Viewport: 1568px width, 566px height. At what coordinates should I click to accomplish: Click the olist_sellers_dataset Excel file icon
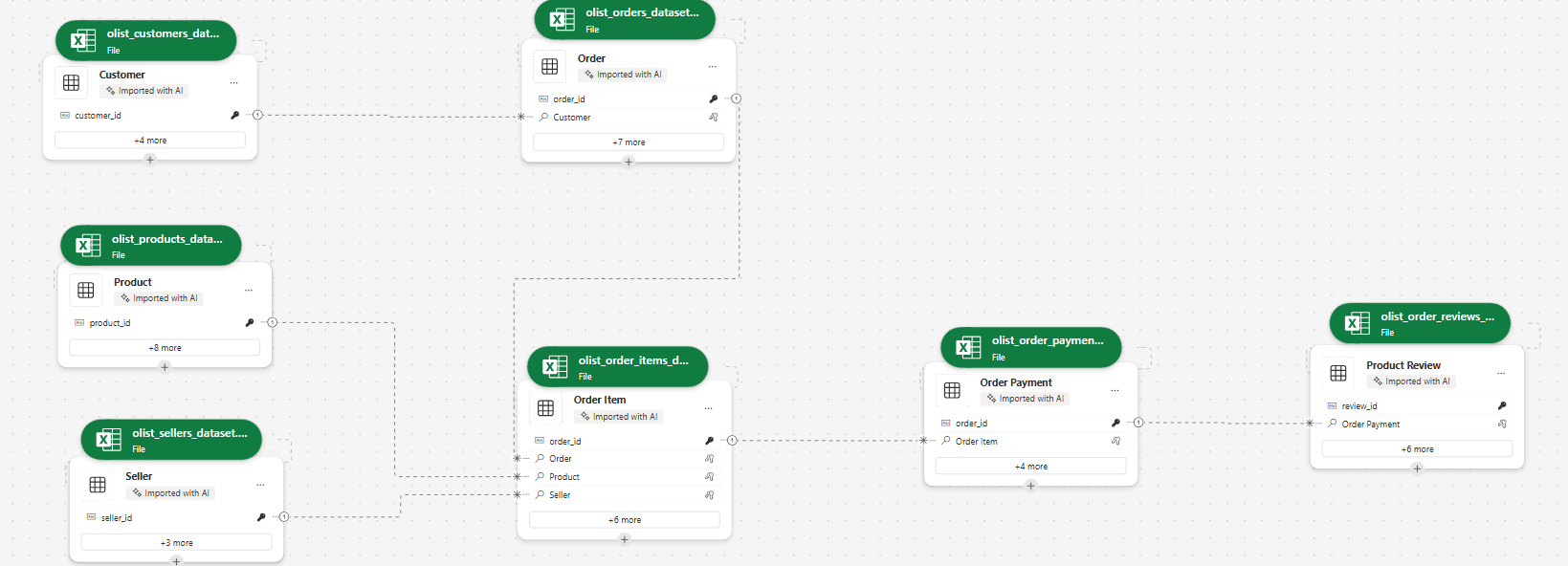pyautogui.click(x=109, y=440)
